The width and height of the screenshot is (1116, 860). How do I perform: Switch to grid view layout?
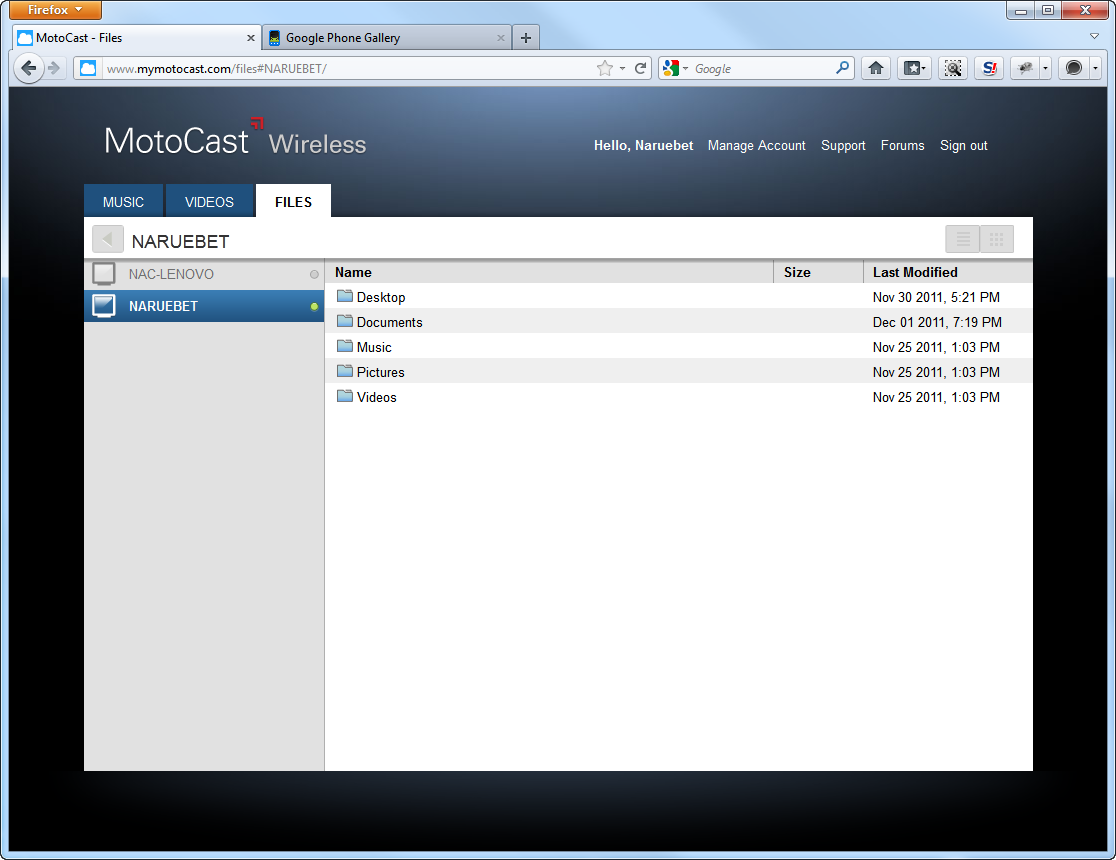coord(997,240)
